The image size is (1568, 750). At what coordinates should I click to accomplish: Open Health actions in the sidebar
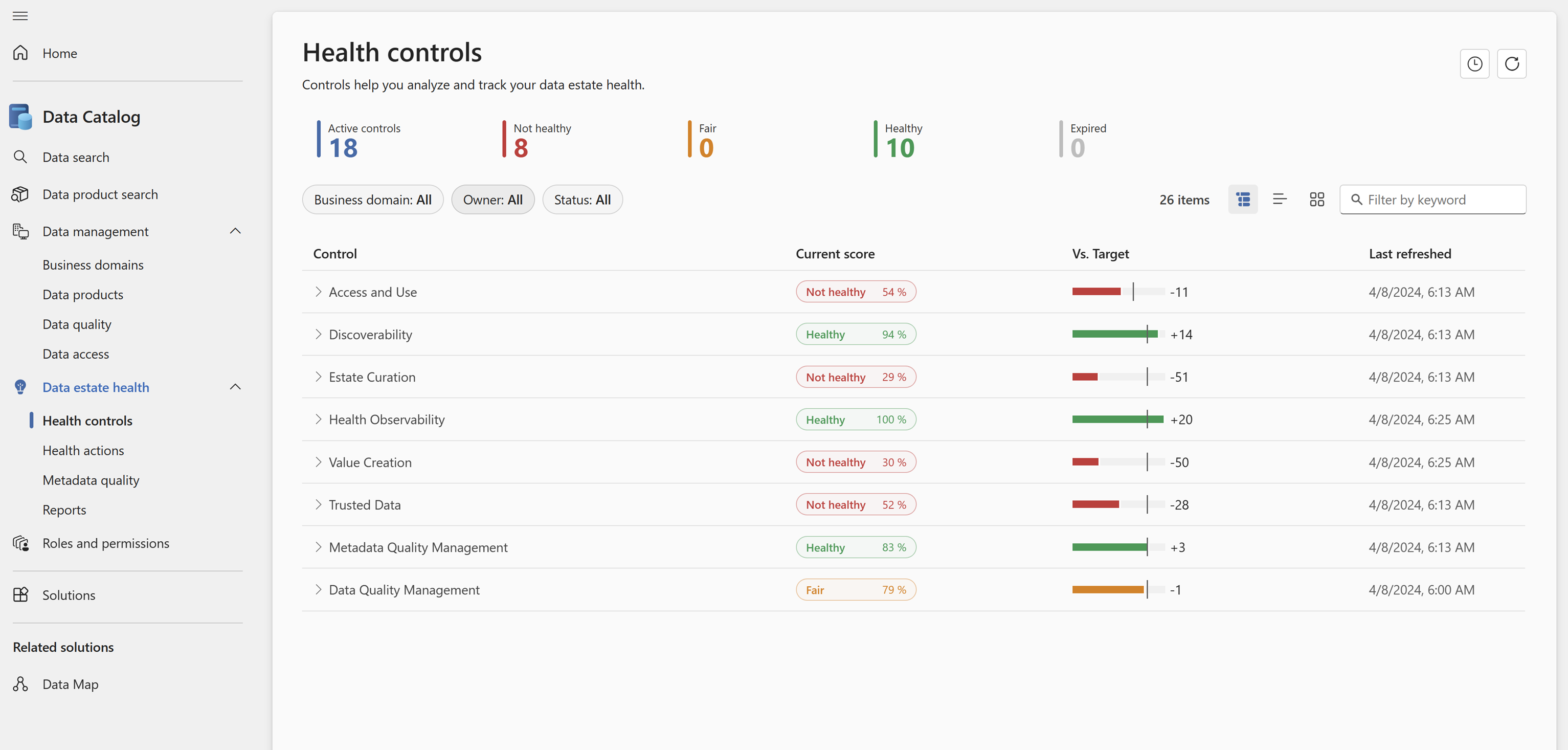(x=83, y=451)
